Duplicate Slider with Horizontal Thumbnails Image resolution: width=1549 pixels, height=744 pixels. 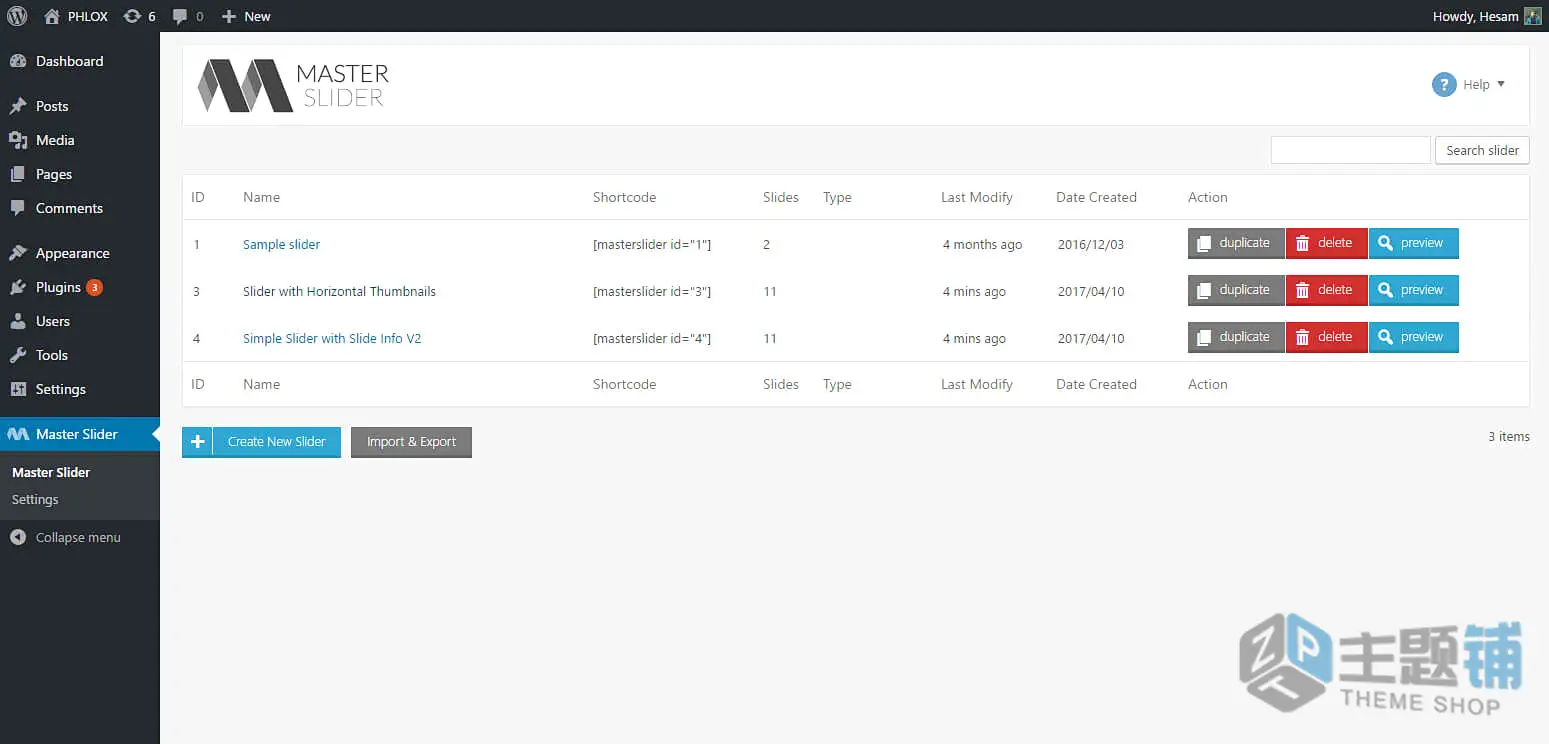[1236, 290]
